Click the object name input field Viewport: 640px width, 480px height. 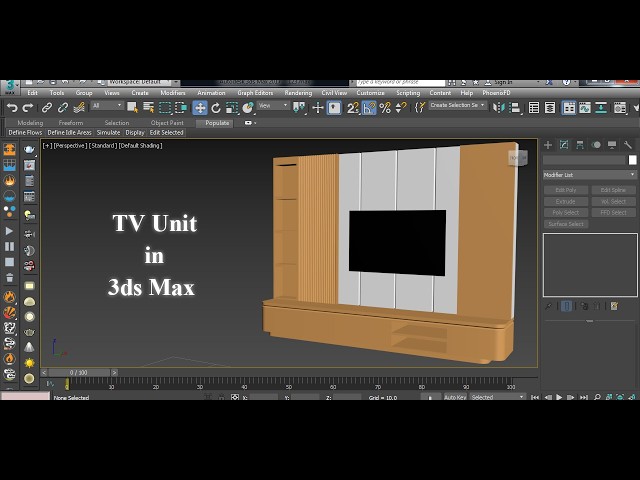(584, 160)
